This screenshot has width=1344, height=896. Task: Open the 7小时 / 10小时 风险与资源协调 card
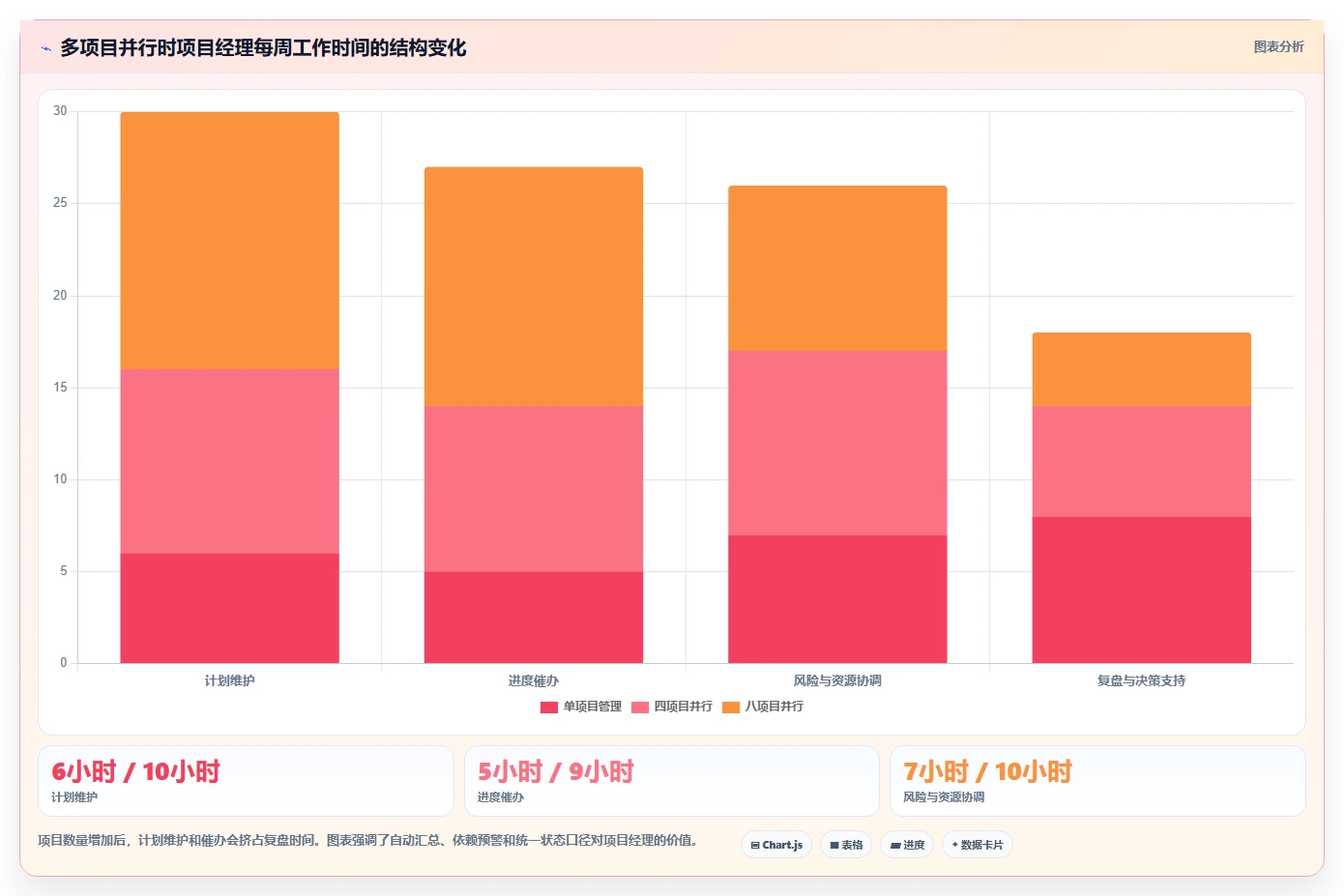(1097, 781)
